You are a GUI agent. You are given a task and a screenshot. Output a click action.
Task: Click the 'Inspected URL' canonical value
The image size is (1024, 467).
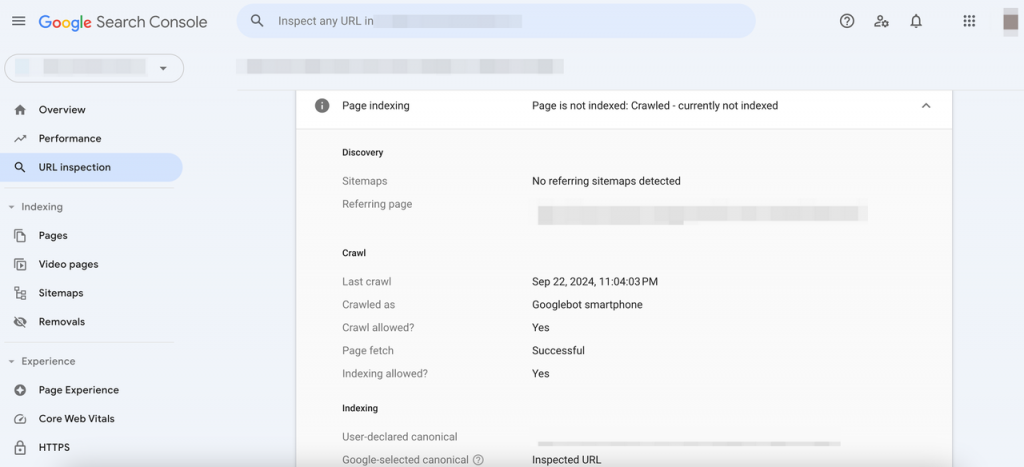566,460
